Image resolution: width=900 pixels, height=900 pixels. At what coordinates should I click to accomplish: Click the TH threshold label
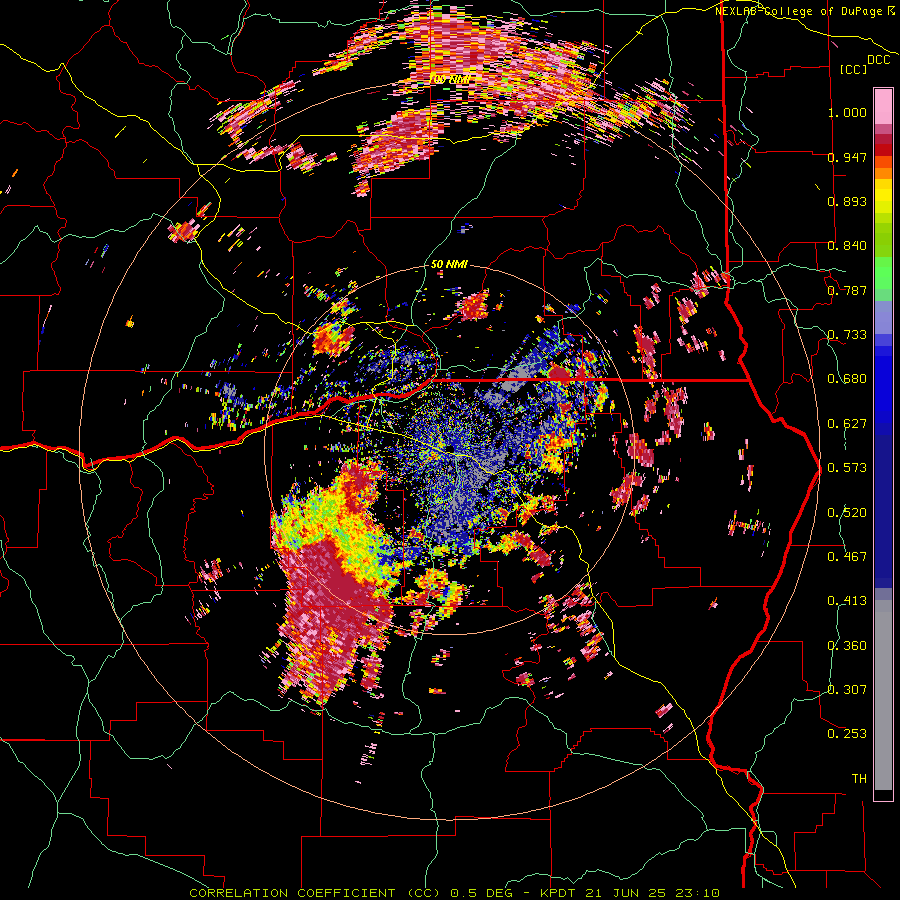(x=859, y=779)
